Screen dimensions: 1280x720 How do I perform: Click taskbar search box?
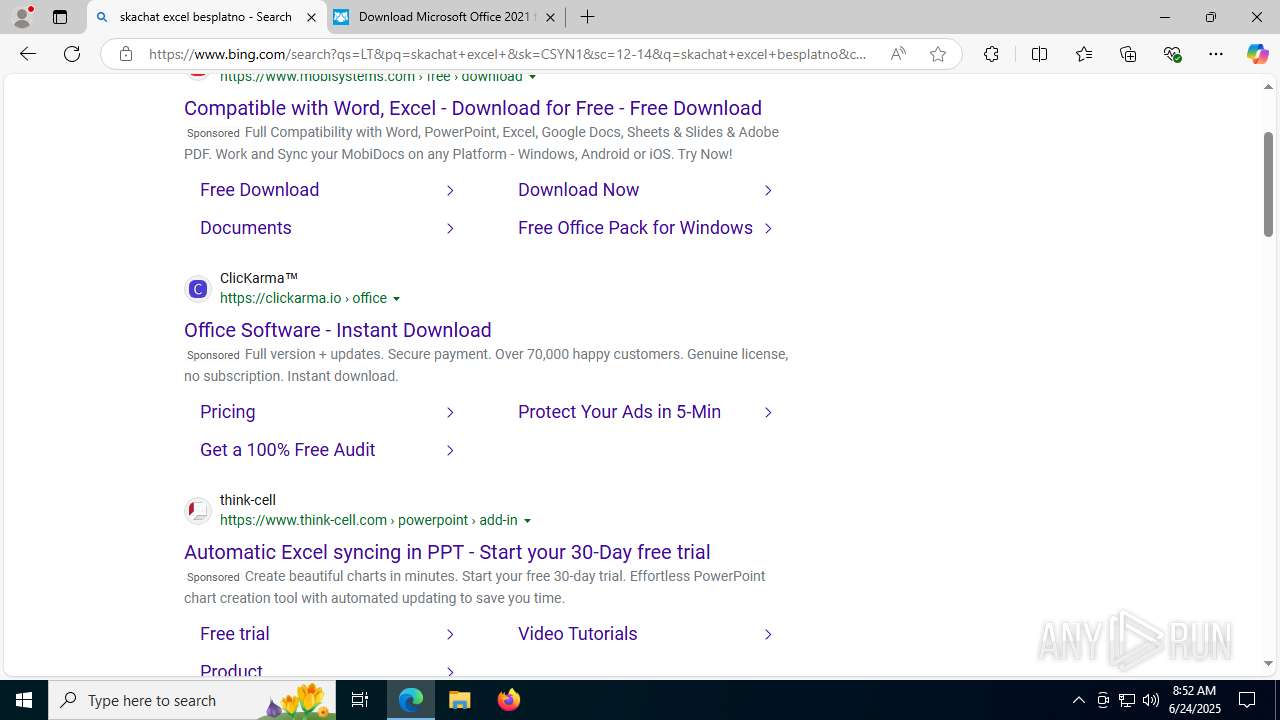[192, 700]
